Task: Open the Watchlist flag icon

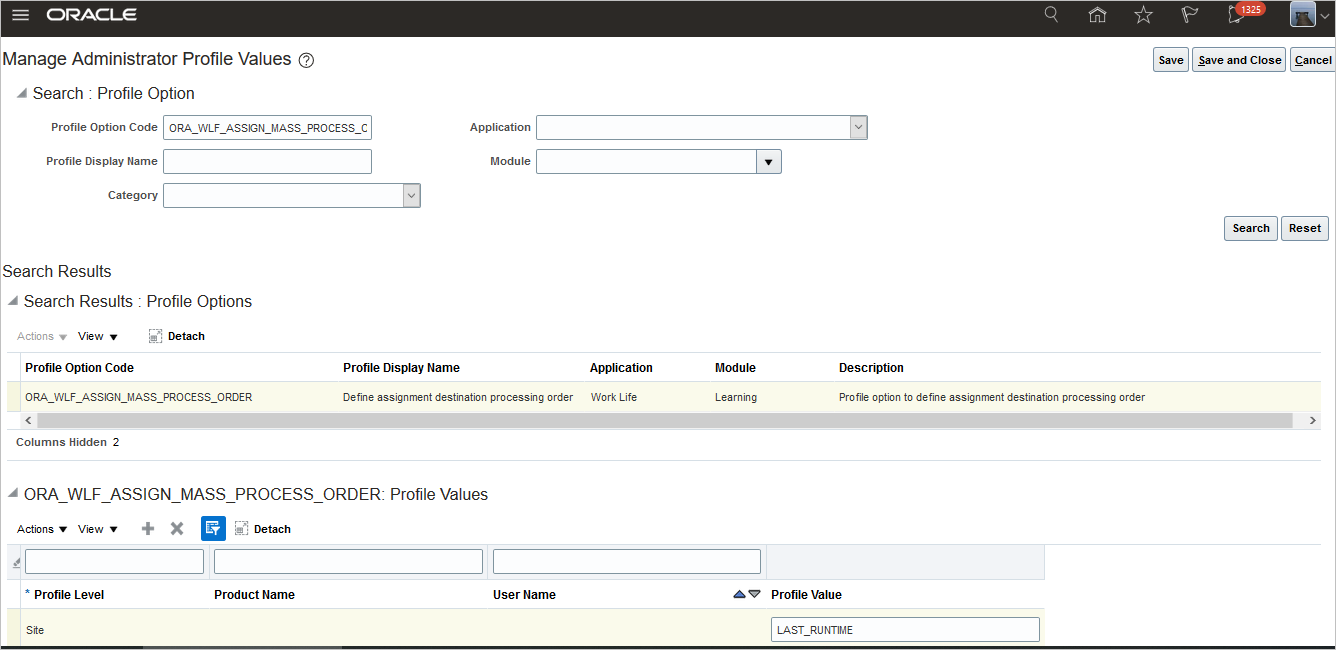Action: [x=1189, y=15]
